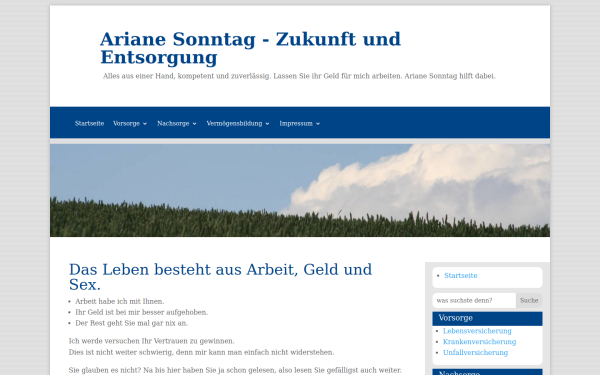Open the site title Ariane Sonntag link
The image size is (600, 375).
pos(250,48)
